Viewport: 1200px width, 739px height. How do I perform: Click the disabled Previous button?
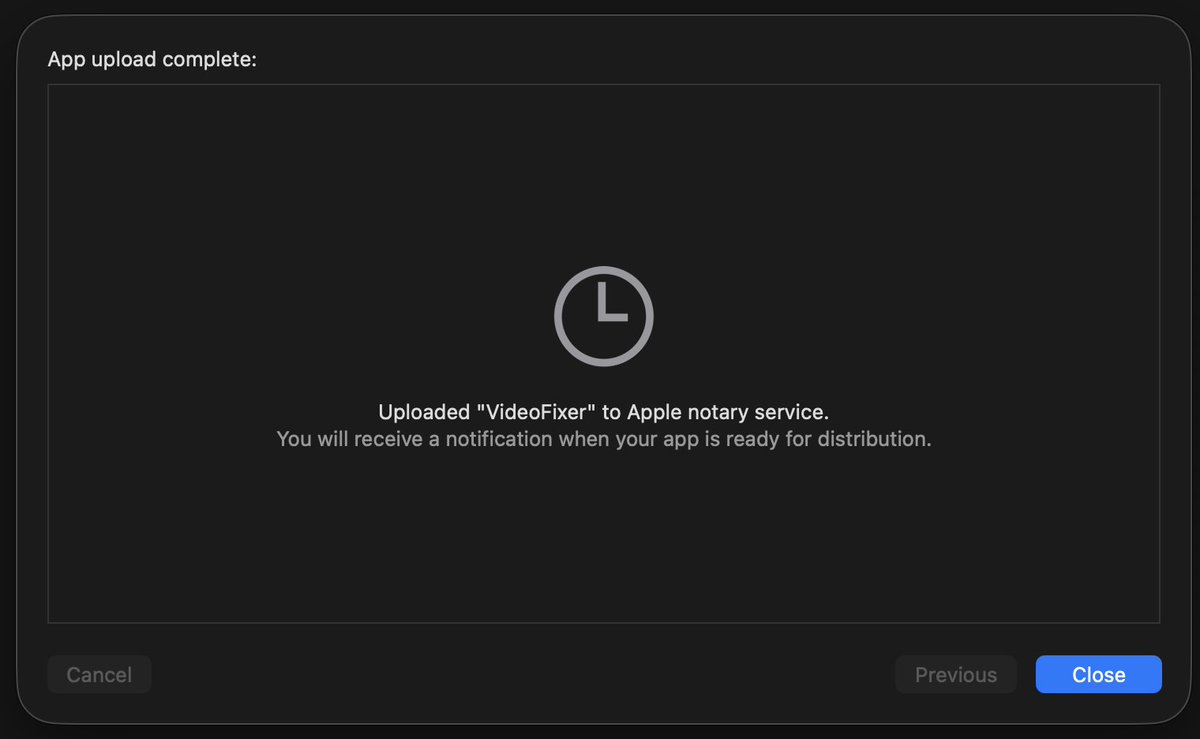pyautogui.click(x=956, y=675)
